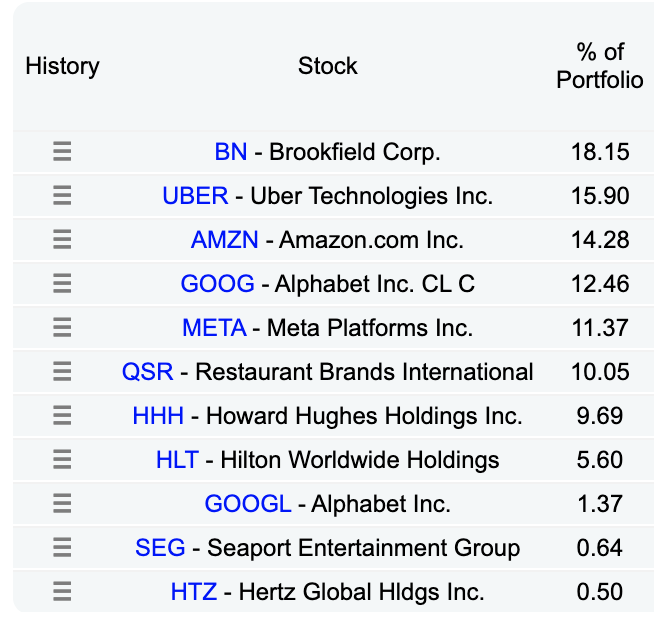Click history icon beside Uber Technologies

pos(62,196)
